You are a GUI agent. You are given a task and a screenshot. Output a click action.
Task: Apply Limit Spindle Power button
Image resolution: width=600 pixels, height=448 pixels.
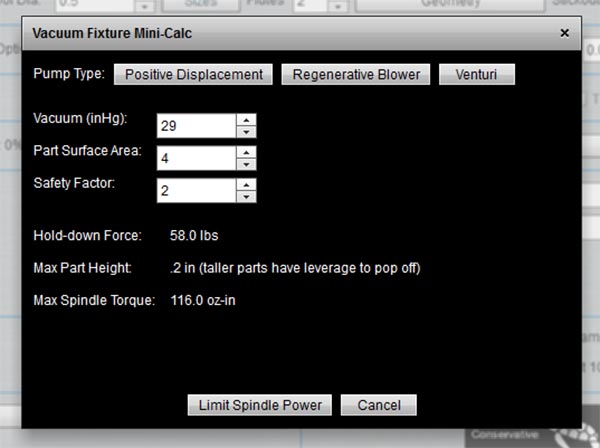[260, 405]
